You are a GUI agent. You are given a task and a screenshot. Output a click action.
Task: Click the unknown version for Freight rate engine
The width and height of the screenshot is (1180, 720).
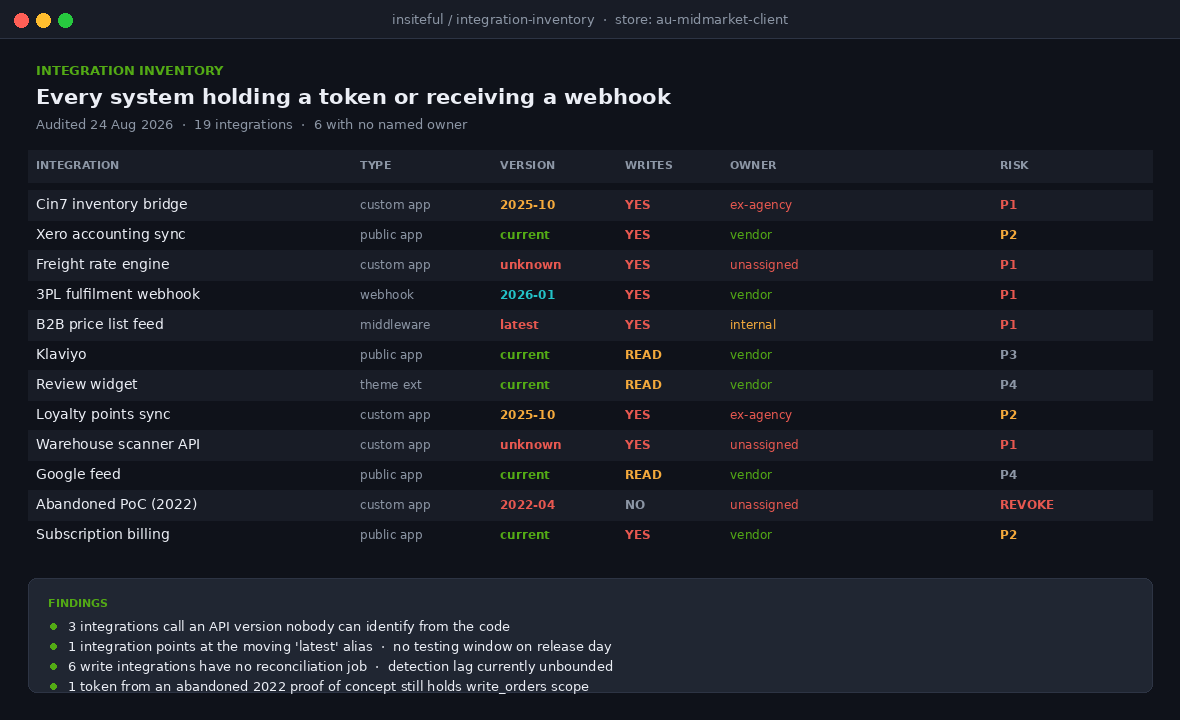[x=531, y=265]
